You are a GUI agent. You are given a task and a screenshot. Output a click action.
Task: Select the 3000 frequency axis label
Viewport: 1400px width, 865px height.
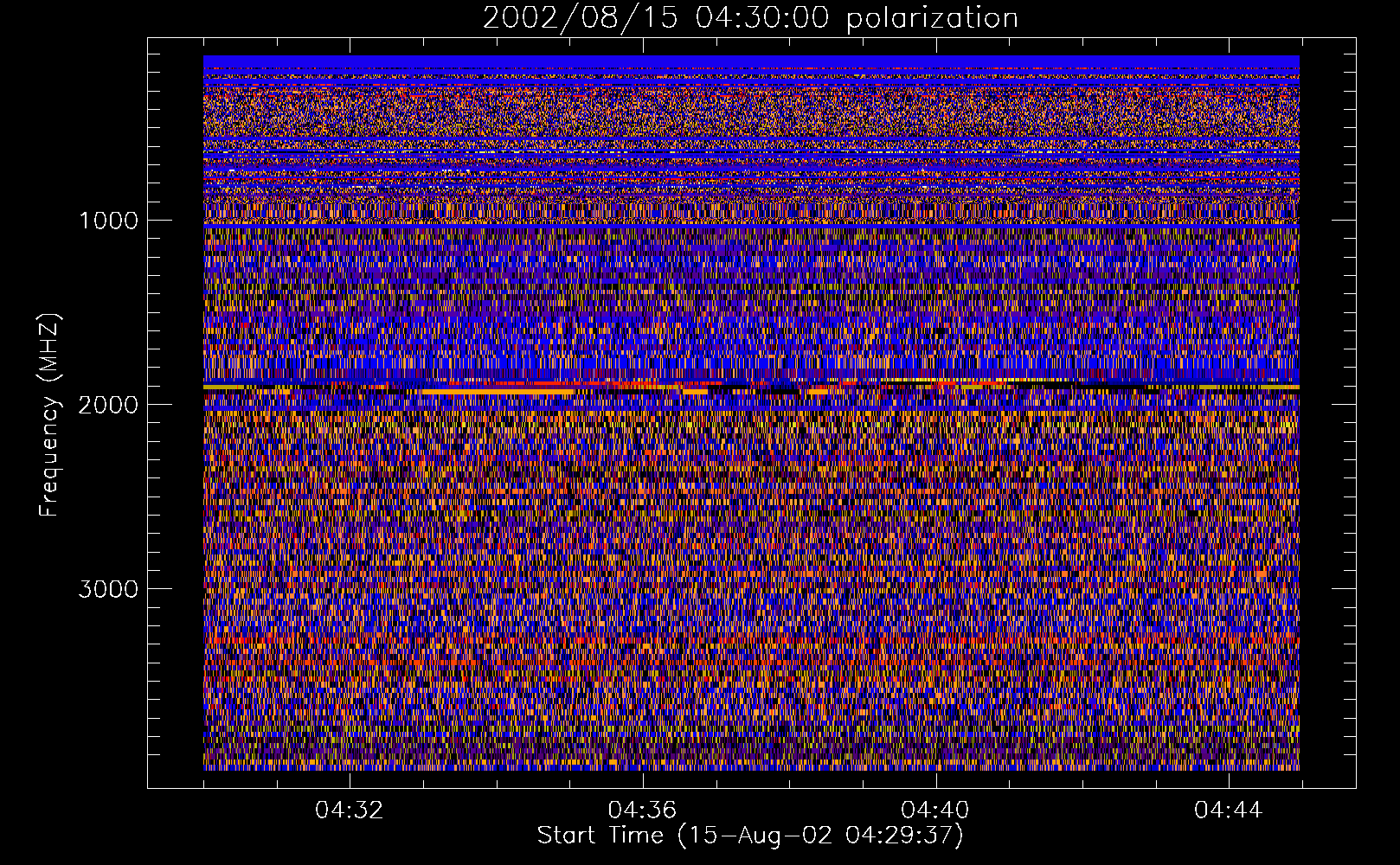tap(108, 589)
